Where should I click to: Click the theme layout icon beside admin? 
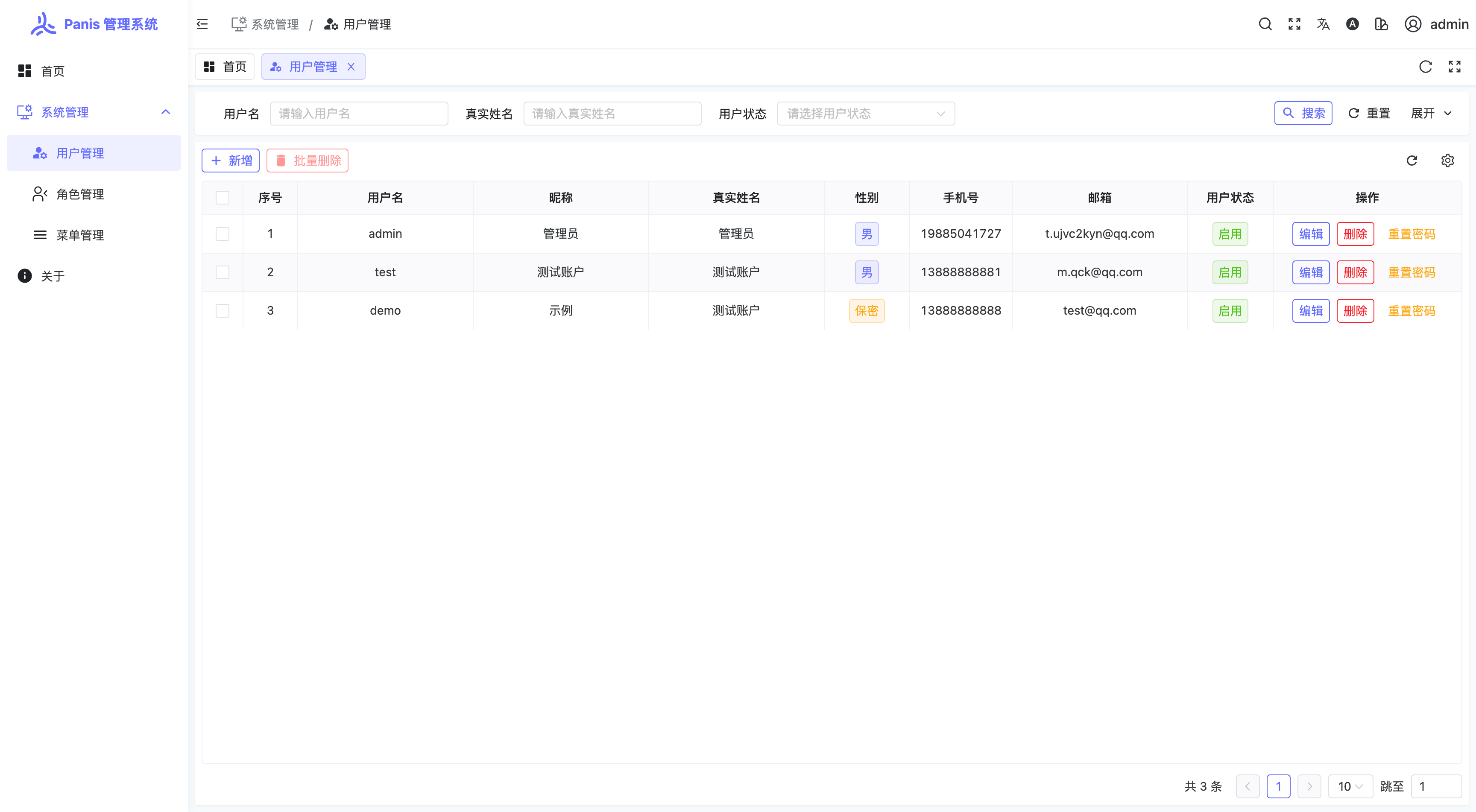click(x=1382, y=24)
